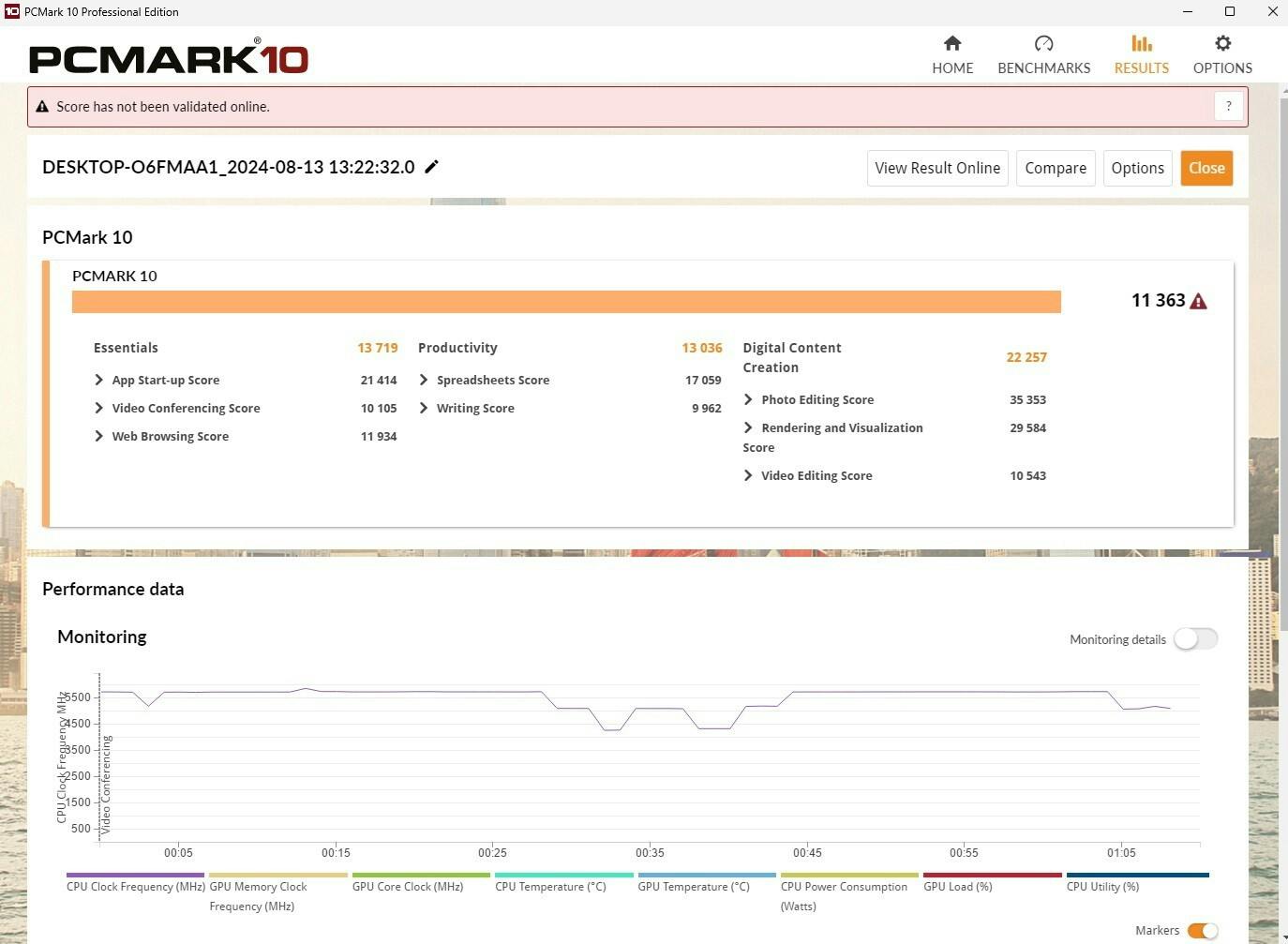Turn off the Markers toggle
Screen dimensions: 1288x944
[1202, 930]
